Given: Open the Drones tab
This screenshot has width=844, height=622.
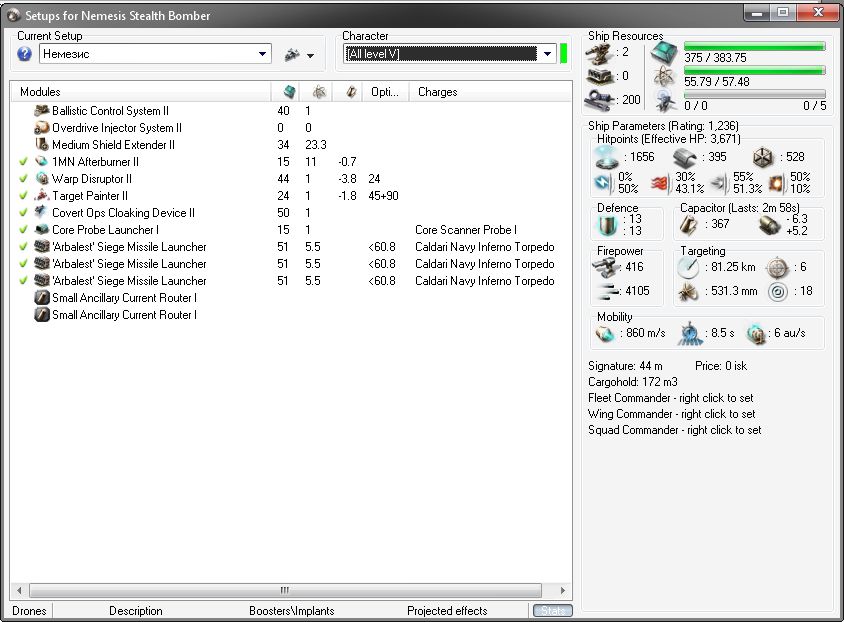Looking at the screenshot, I should click(29, 611).
